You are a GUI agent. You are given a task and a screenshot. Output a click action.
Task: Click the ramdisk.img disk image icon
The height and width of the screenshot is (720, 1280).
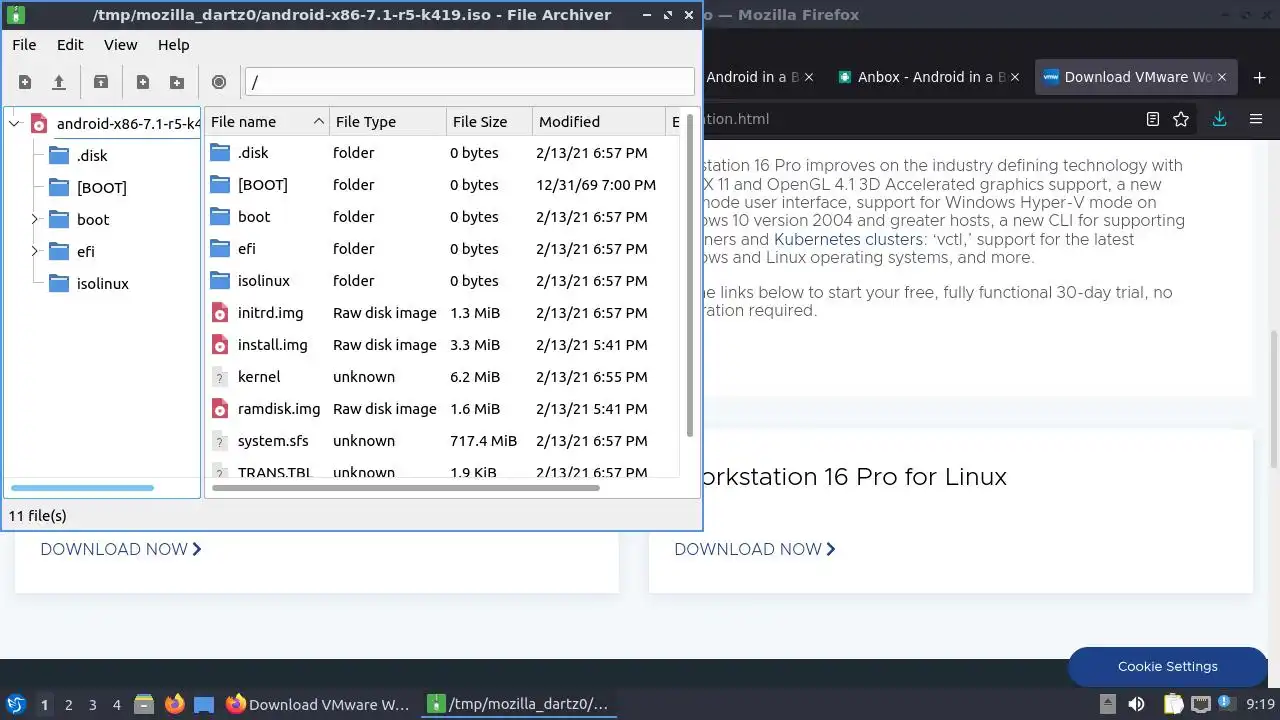pos(220,409)
